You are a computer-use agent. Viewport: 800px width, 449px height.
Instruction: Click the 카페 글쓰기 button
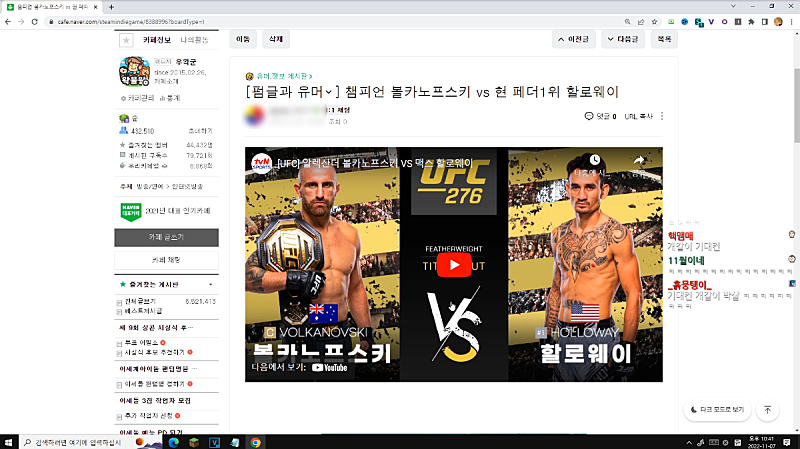pyautogui.click(x=166, y=237)
